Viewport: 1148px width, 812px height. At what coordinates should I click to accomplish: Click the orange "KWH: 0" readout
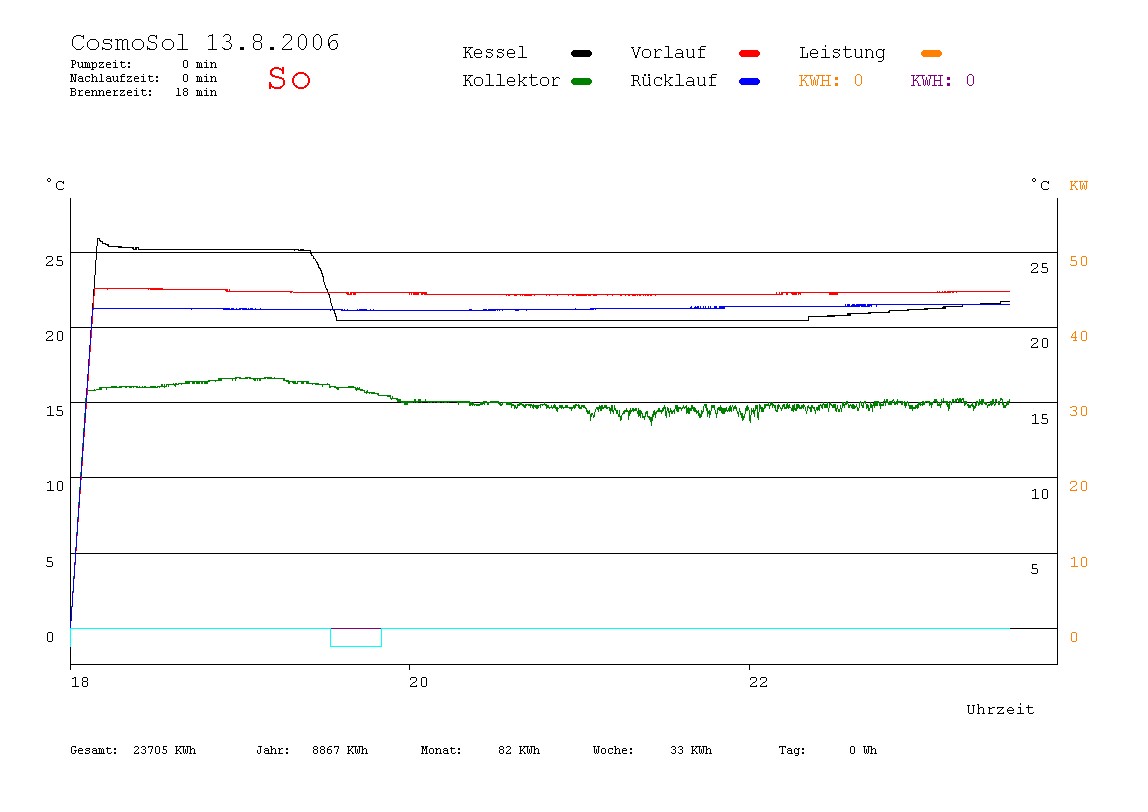831,81
